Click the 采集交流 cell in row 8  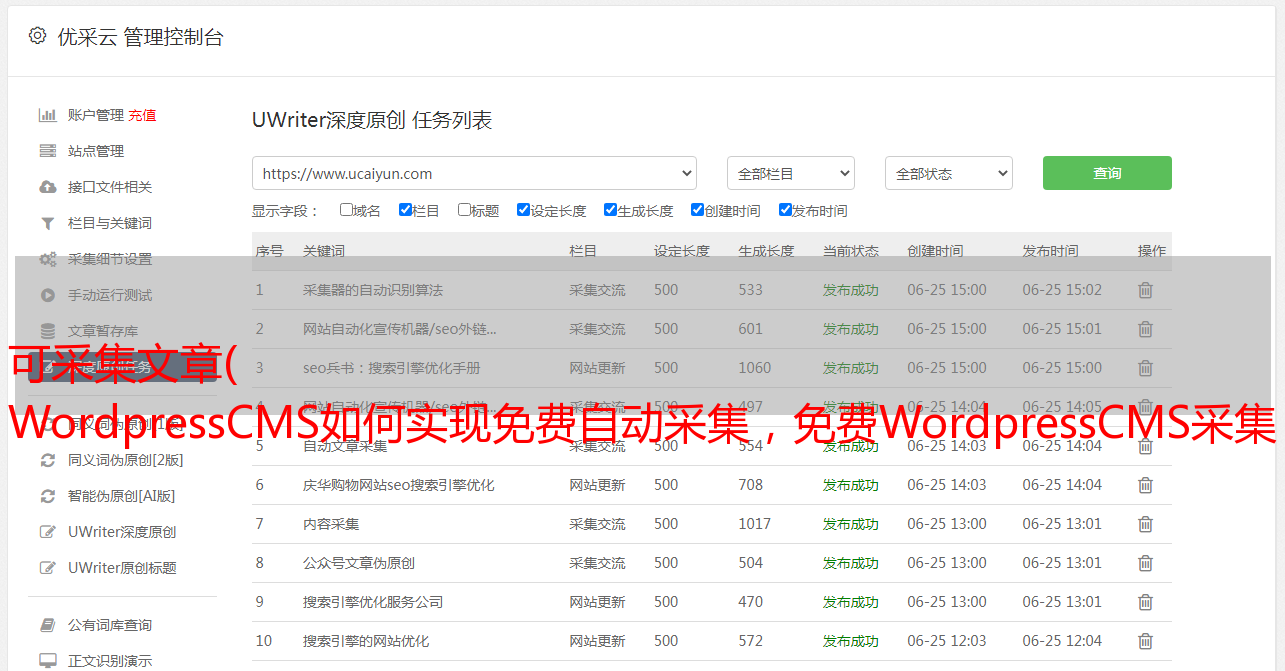(x=598, y=563)
